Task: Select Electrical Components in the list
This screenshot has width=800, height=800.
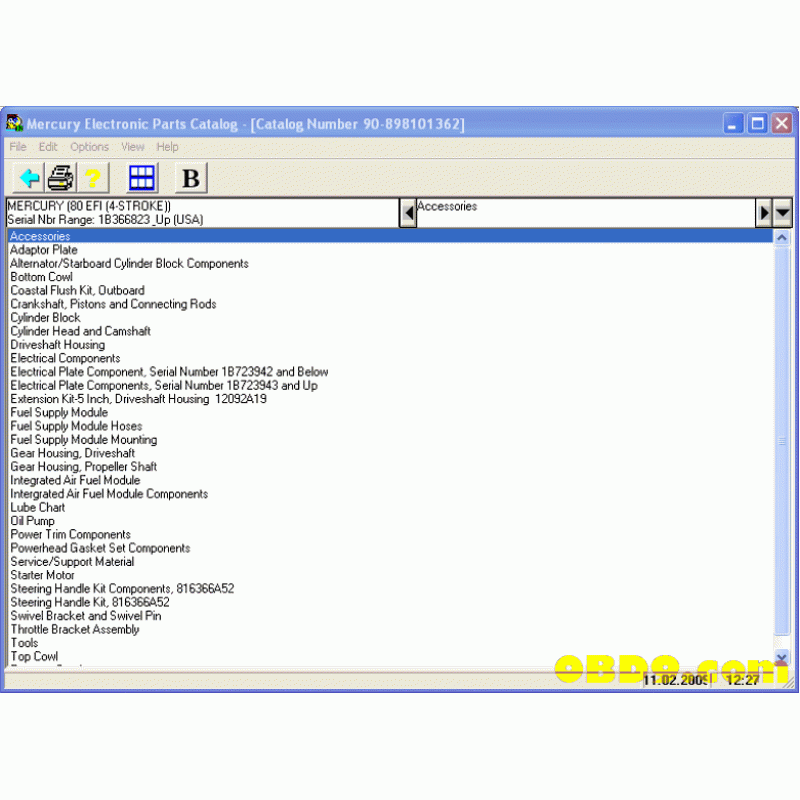Action: tap(65, 358)
